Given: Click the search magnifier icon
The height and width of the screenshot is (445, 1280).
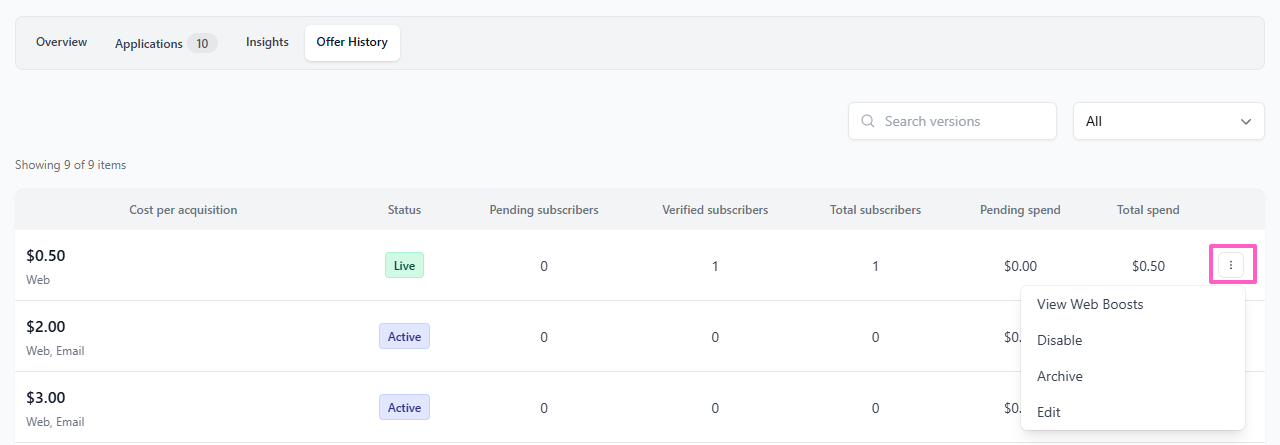Looking at the screenshot, I should 867,121.
